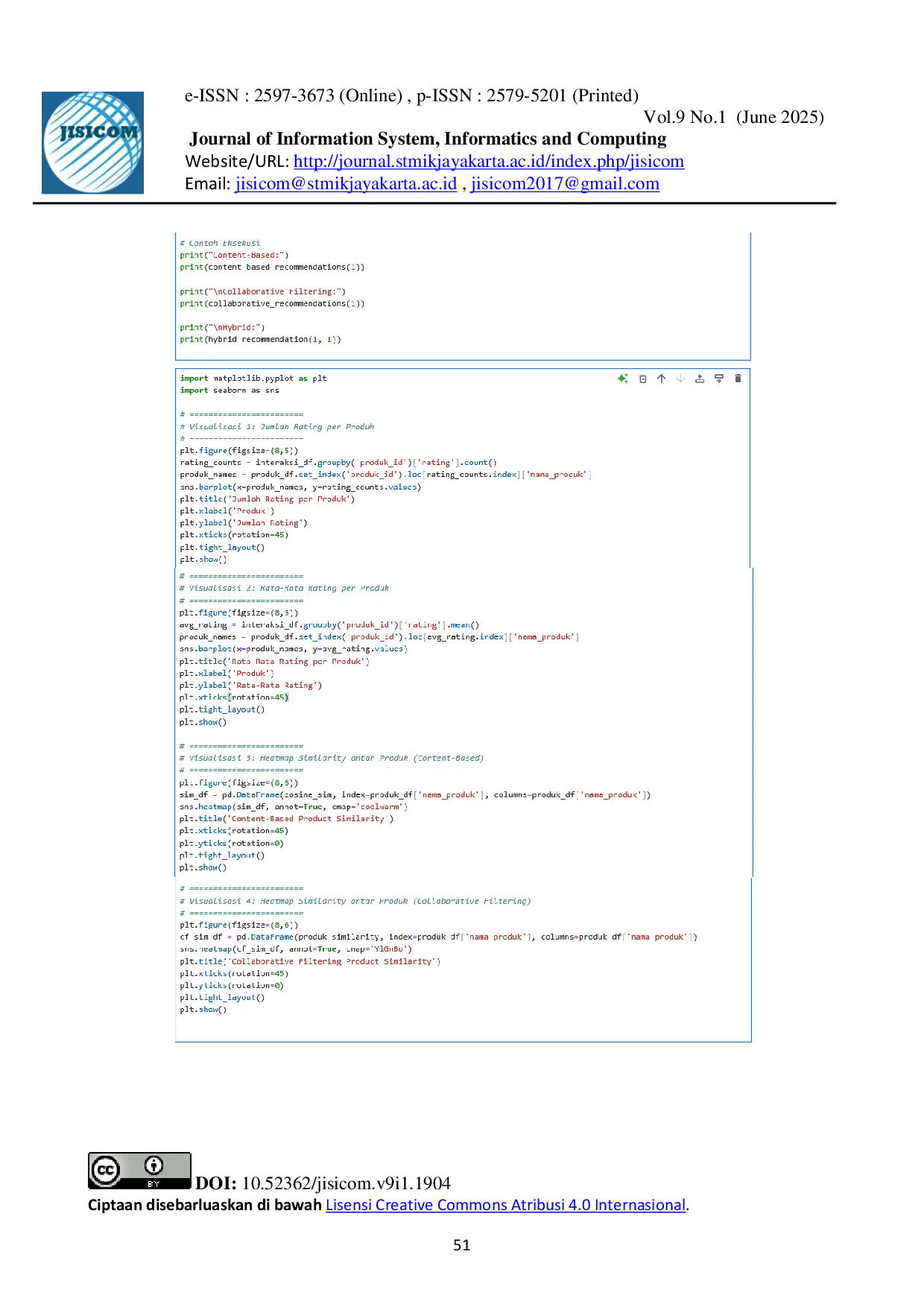Delete the cell with the trash icon
The width and height of the screenshot is (924, 1307).
click(x=738, y=379)
